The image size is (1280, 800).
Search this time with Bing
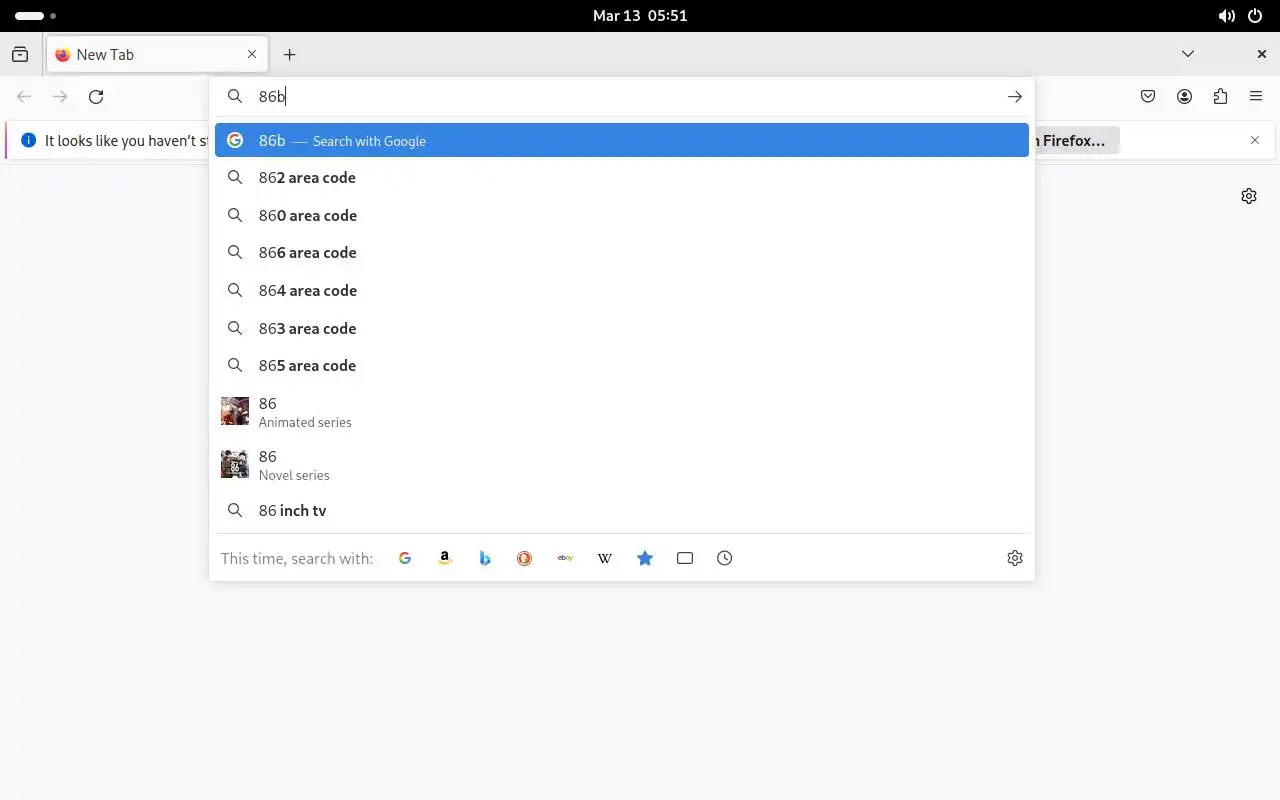pos(485,558)
